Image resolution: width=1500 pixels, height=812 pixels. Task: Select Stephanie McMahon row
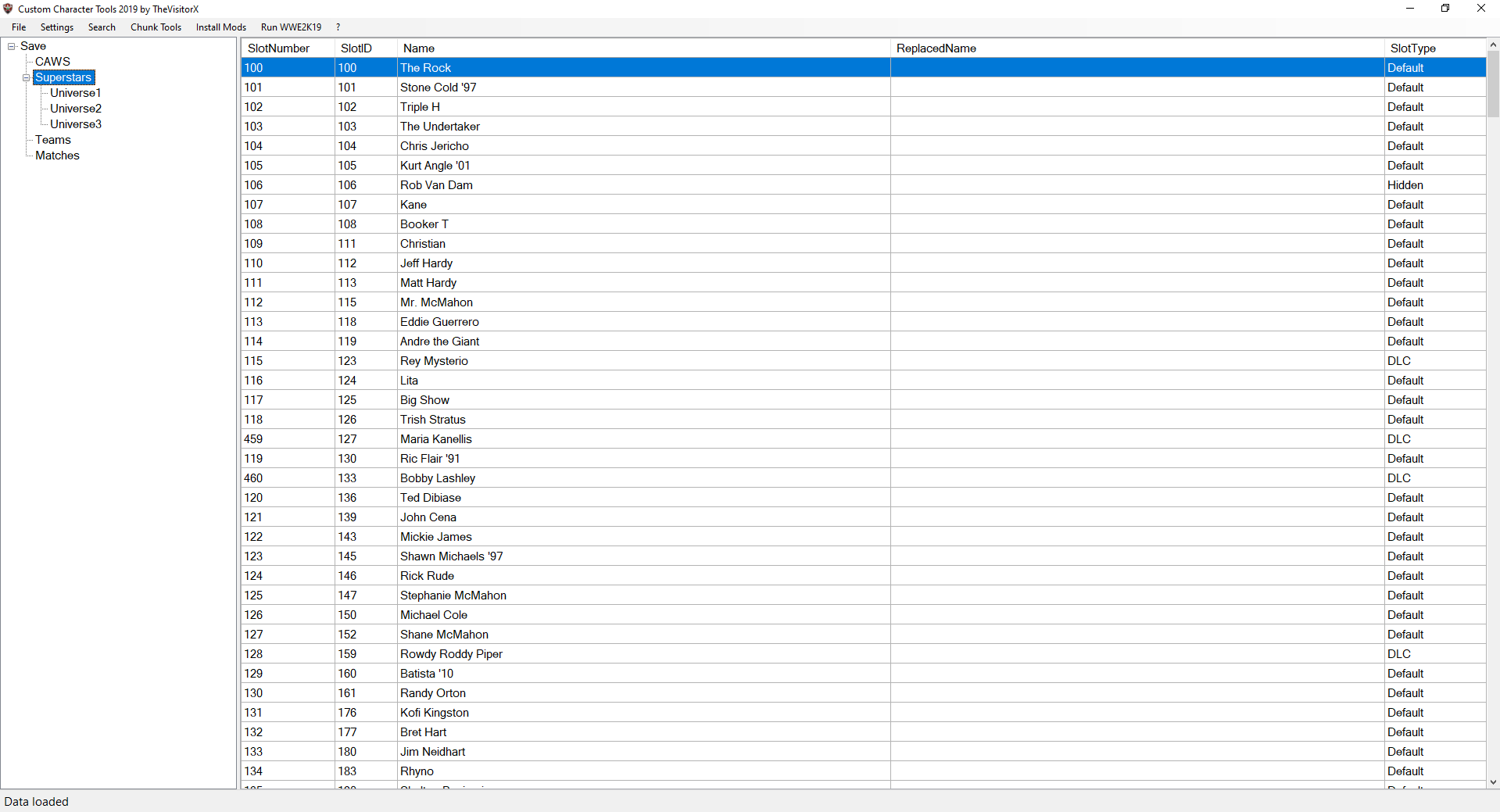click(863, 596)
